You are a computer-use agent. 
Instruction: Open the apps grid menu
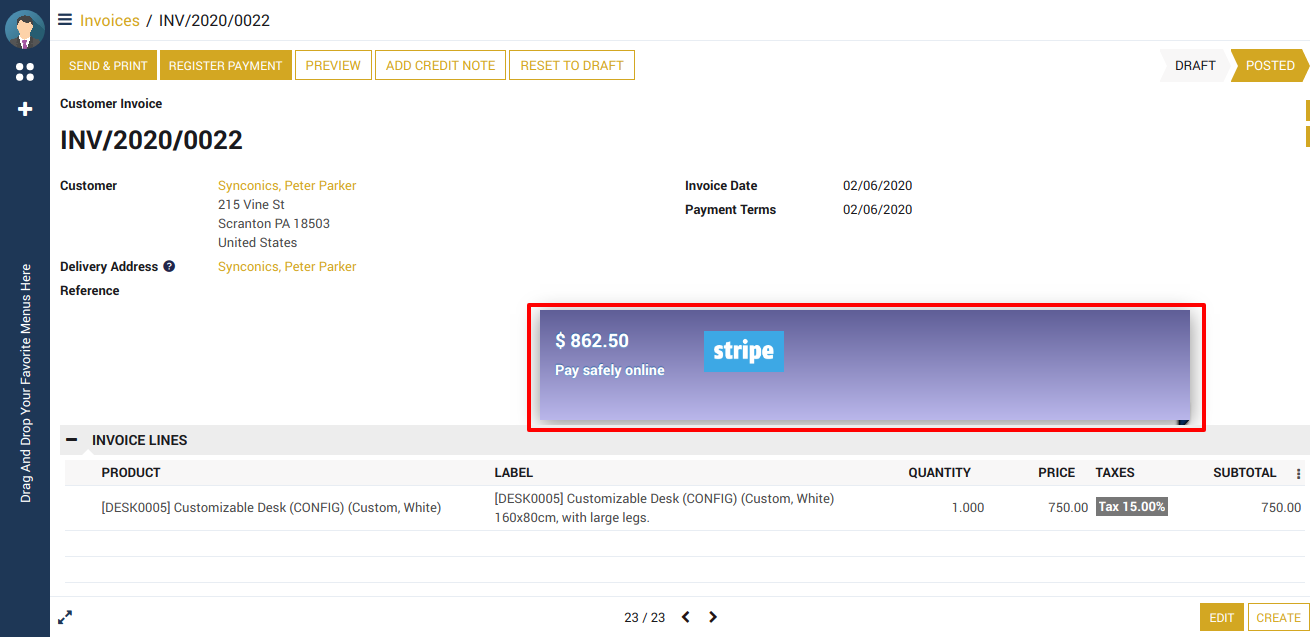point(25,72)
